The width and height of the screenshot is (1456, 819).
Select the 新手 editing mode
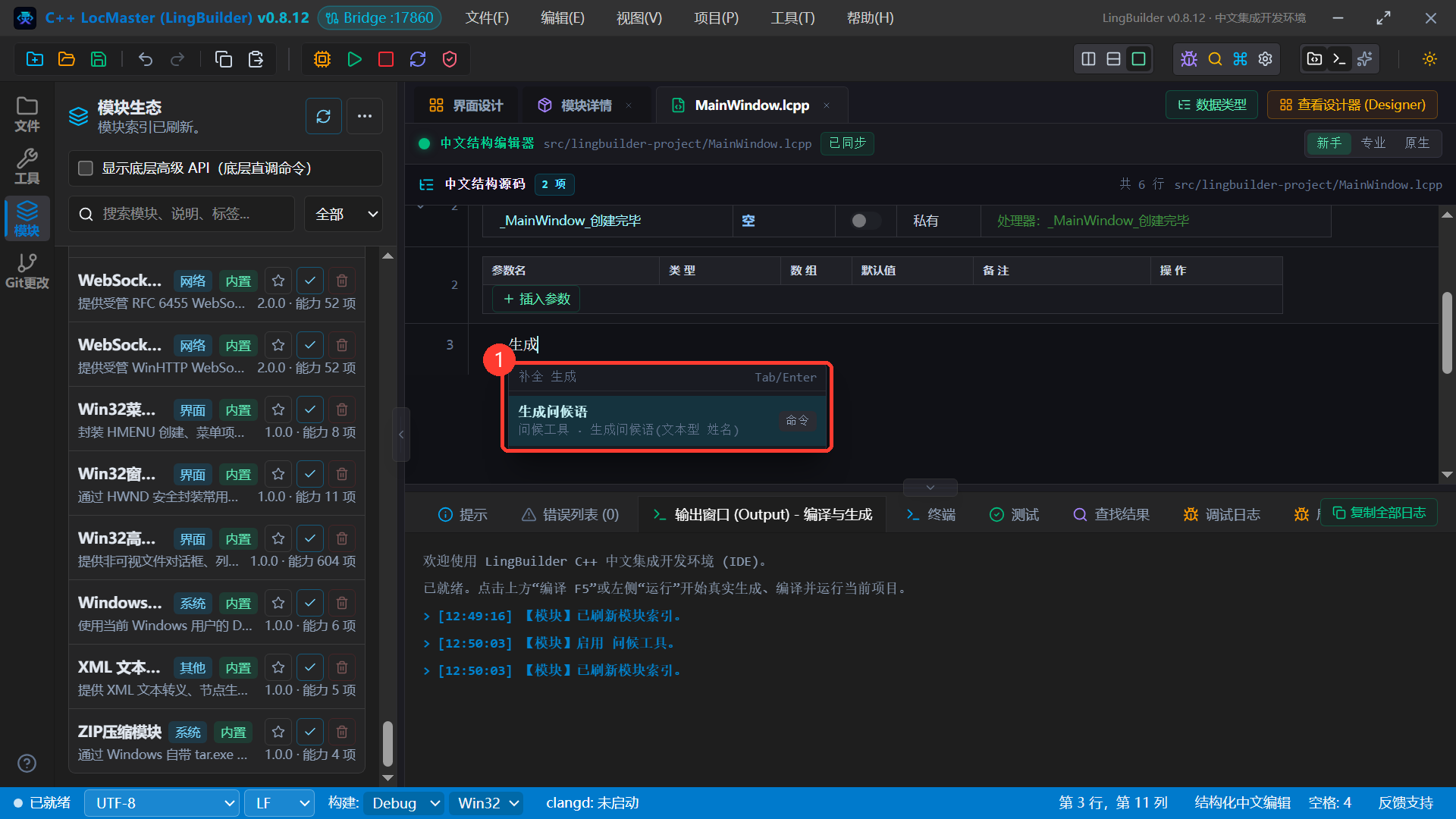click(x=1329, y=143)
